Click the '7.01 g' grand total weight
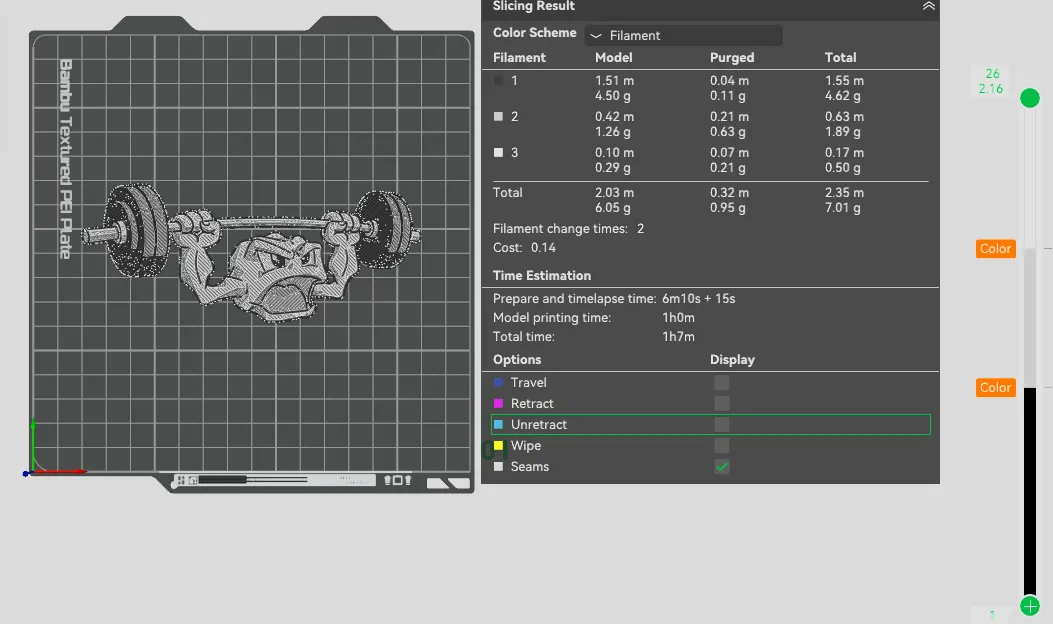Viewport: 1053px width, 624px height. [x=843, y=208]
